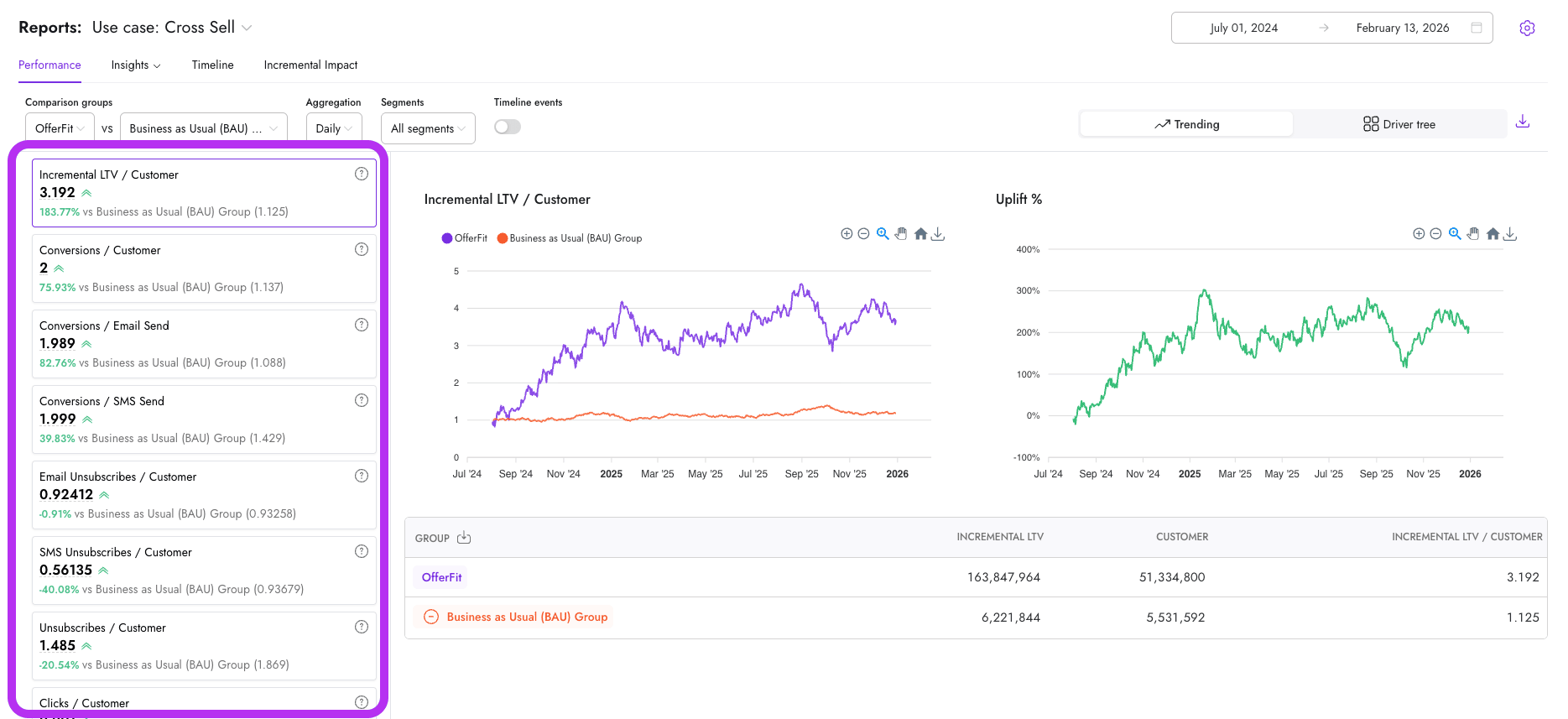Toggle OfferFit series in chart legend

[x=465, y=238]
